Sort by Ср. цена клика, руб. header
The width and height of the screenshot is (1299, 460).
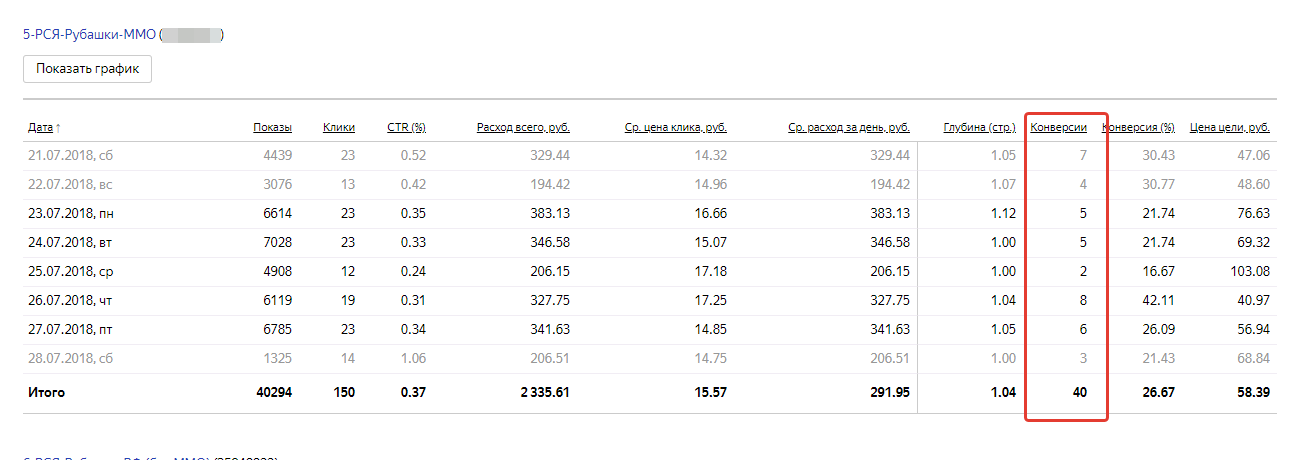pyautogui.click(x=675, y=127)
